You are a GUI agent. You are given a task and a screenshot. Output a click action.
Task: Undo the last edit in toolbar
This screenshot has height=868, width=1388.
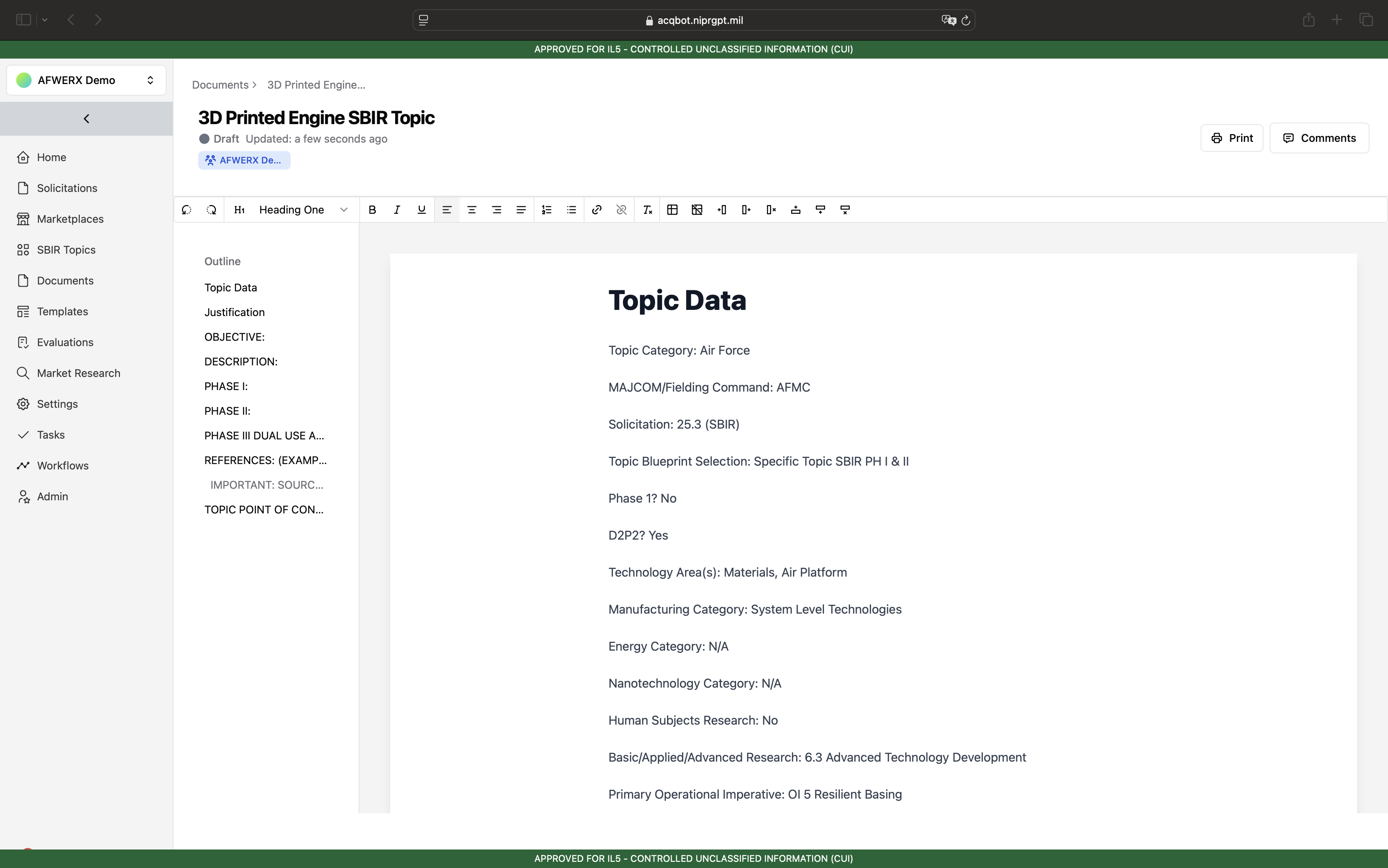pyautogui.click(x=187, y=210)
